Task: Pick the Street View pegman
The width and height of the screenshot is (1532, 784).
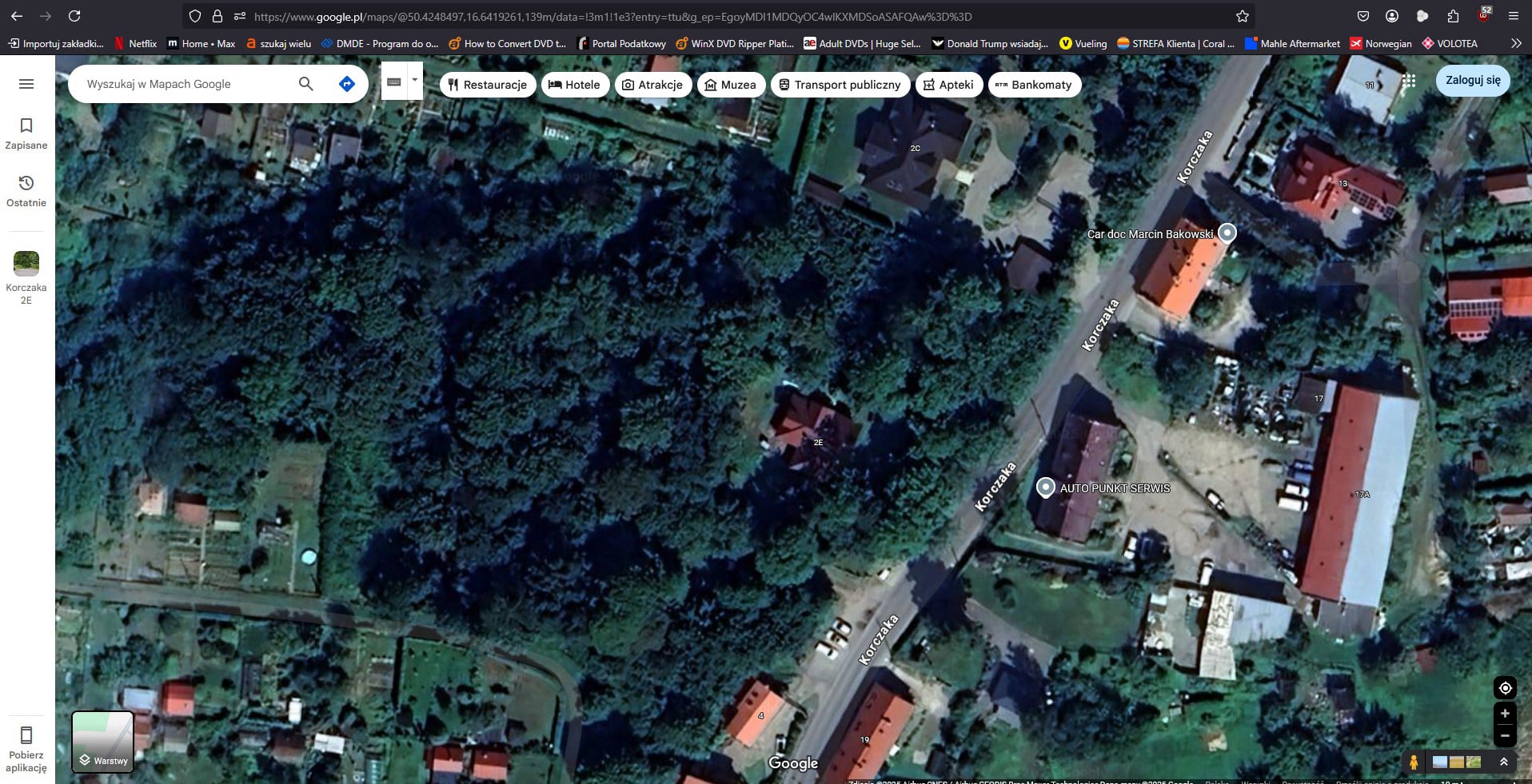Action: (1414, 762)
